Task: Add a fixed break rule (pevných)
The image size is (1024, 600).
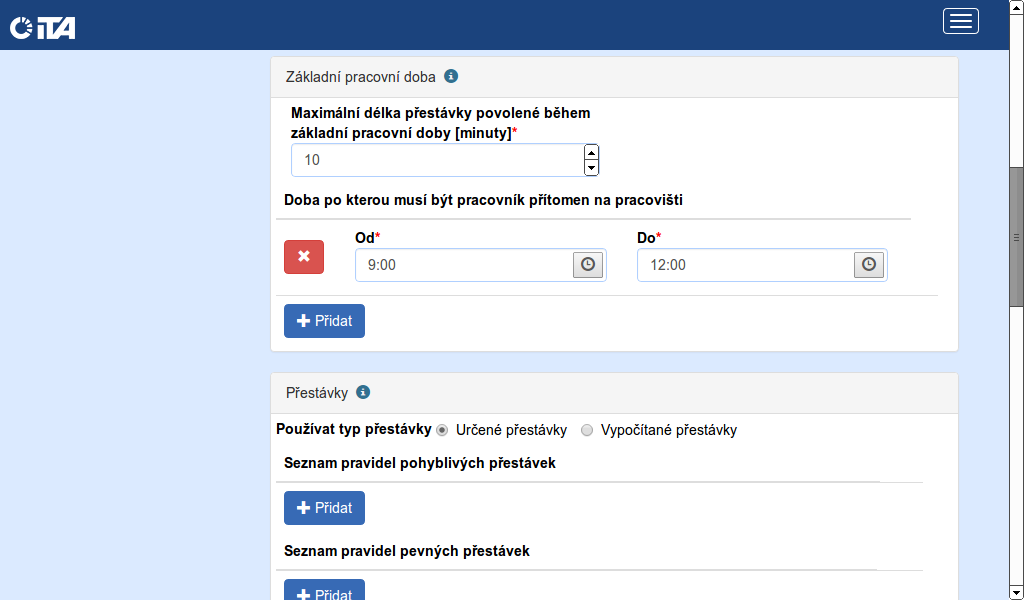Action: (324, 592)
